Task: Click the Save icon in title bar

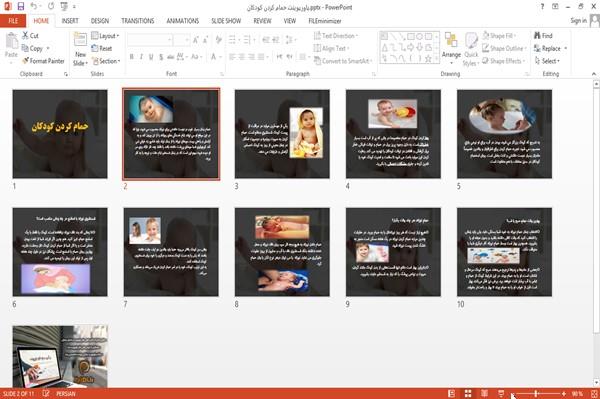Action: [21, 7]
